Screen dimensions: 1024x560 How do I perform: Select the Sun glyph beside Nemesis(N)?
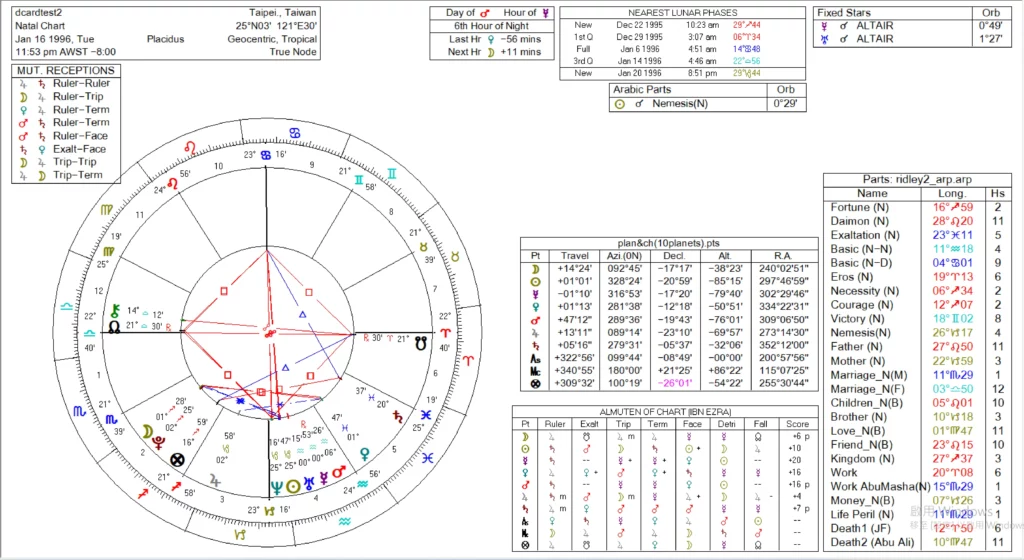(x=622, y=103)
